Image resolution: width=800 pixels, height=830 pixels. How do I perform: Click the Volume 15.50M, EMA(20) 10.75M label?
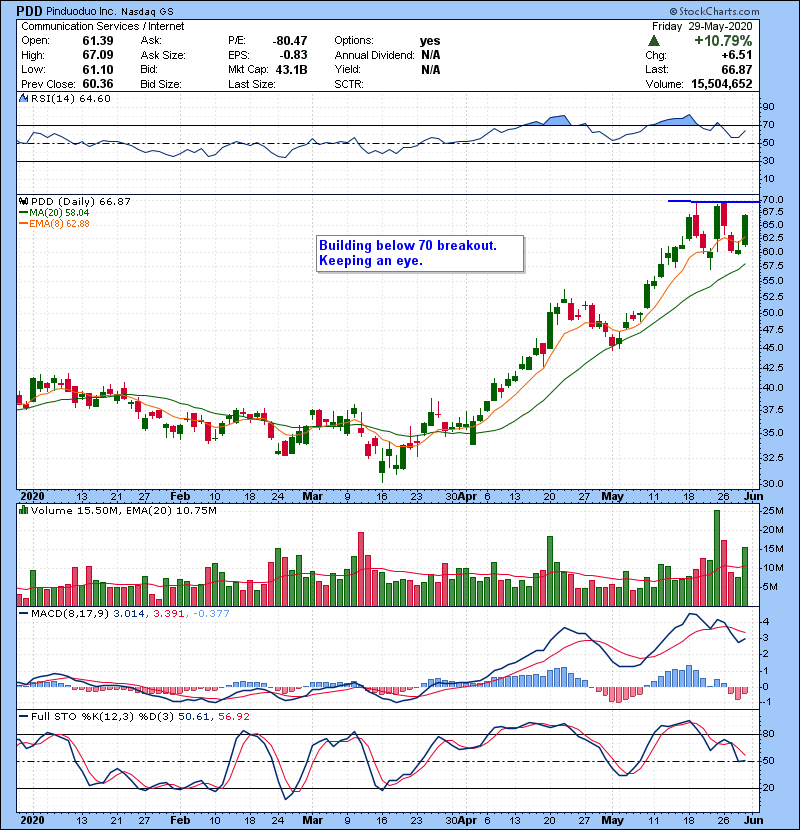(124, 510)
